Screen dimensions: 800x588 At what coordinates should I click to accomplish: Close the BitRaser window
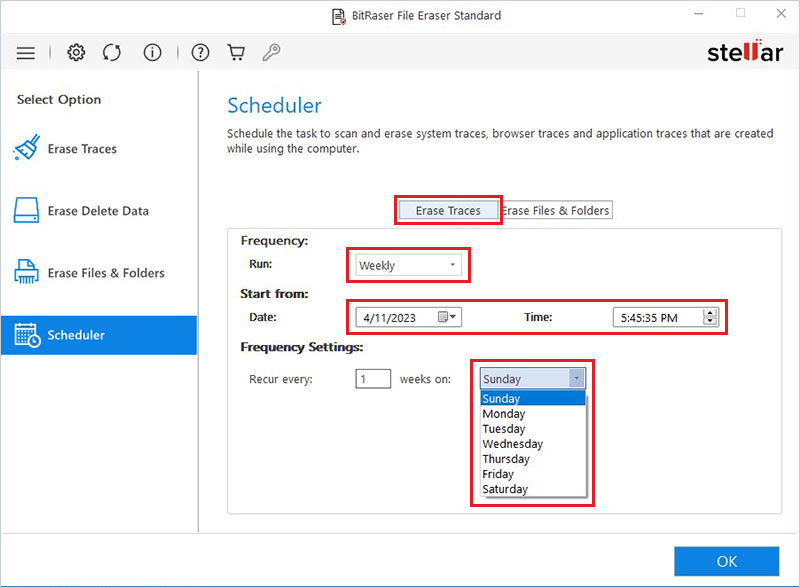[x=781, y=14]
